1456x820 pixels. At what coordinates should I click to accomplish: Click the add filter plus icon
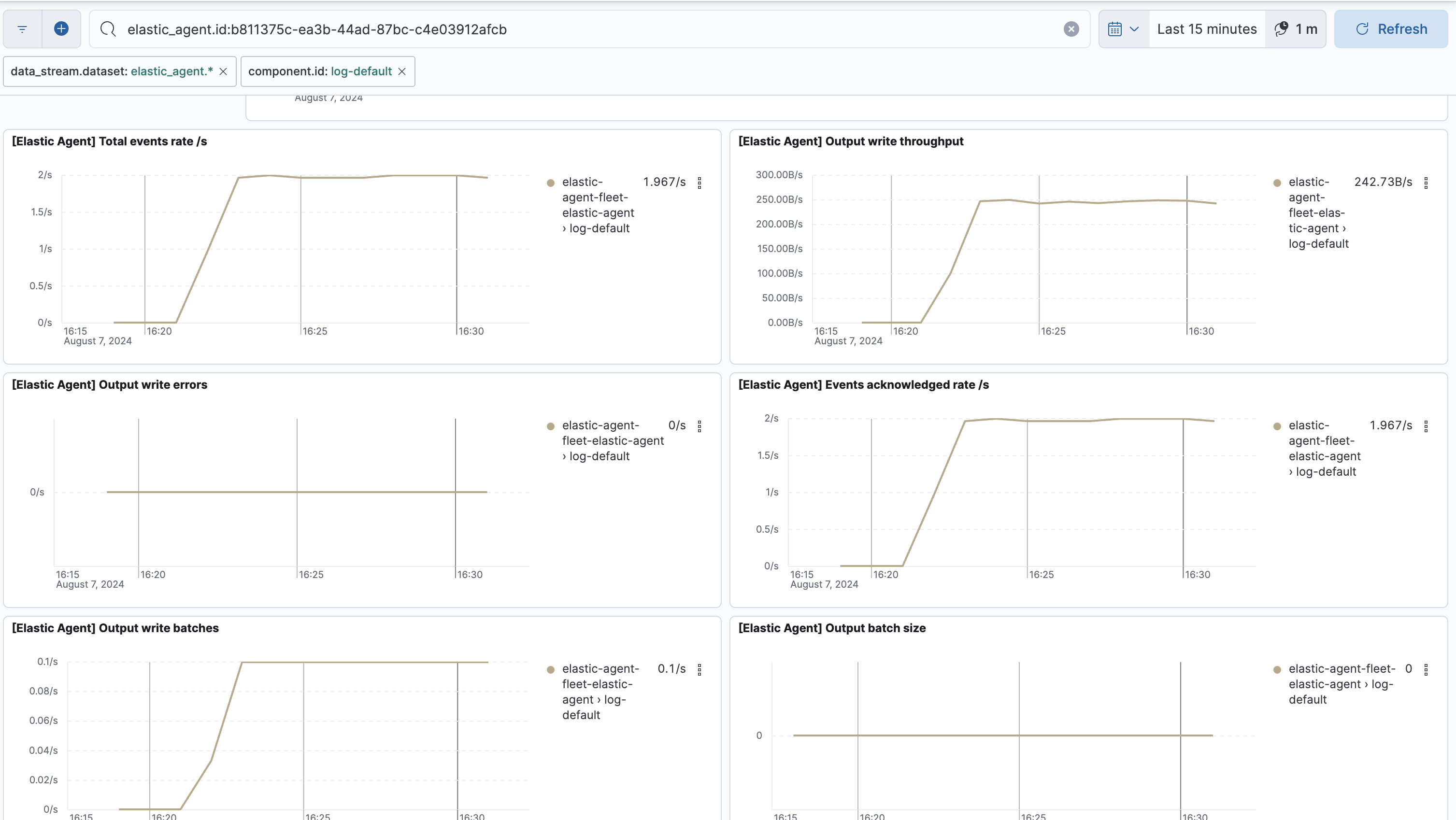tap(61, 29)
